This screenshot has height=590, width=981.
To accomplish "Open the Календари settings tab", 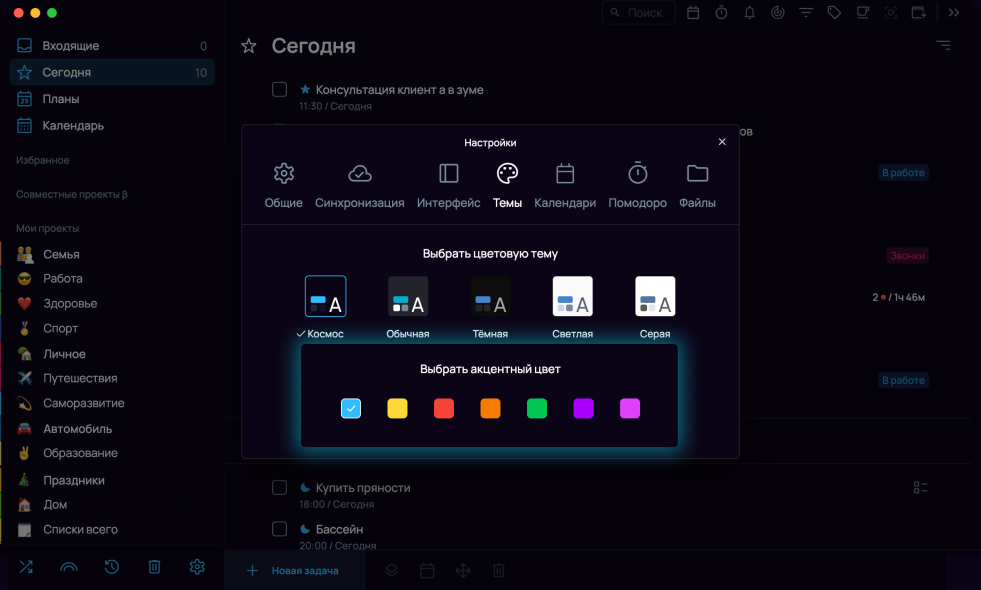I will point(565,186).
